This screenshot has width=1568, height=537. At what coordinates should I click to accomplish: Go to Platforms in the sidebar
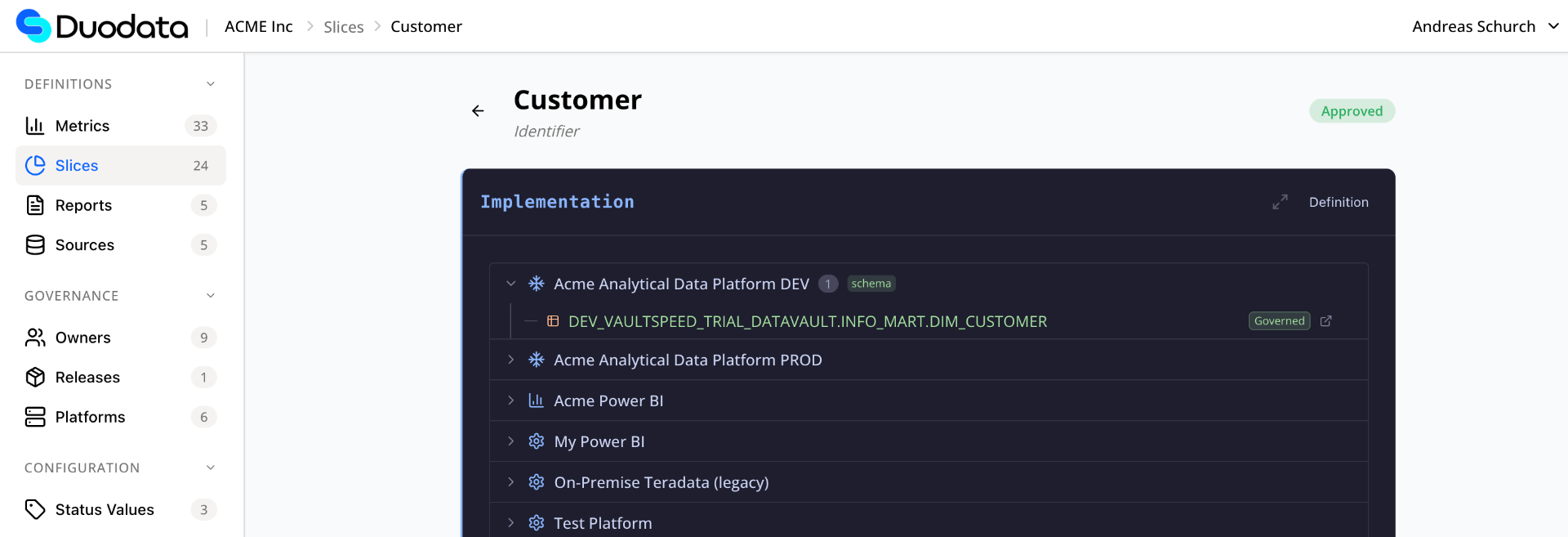90,417
